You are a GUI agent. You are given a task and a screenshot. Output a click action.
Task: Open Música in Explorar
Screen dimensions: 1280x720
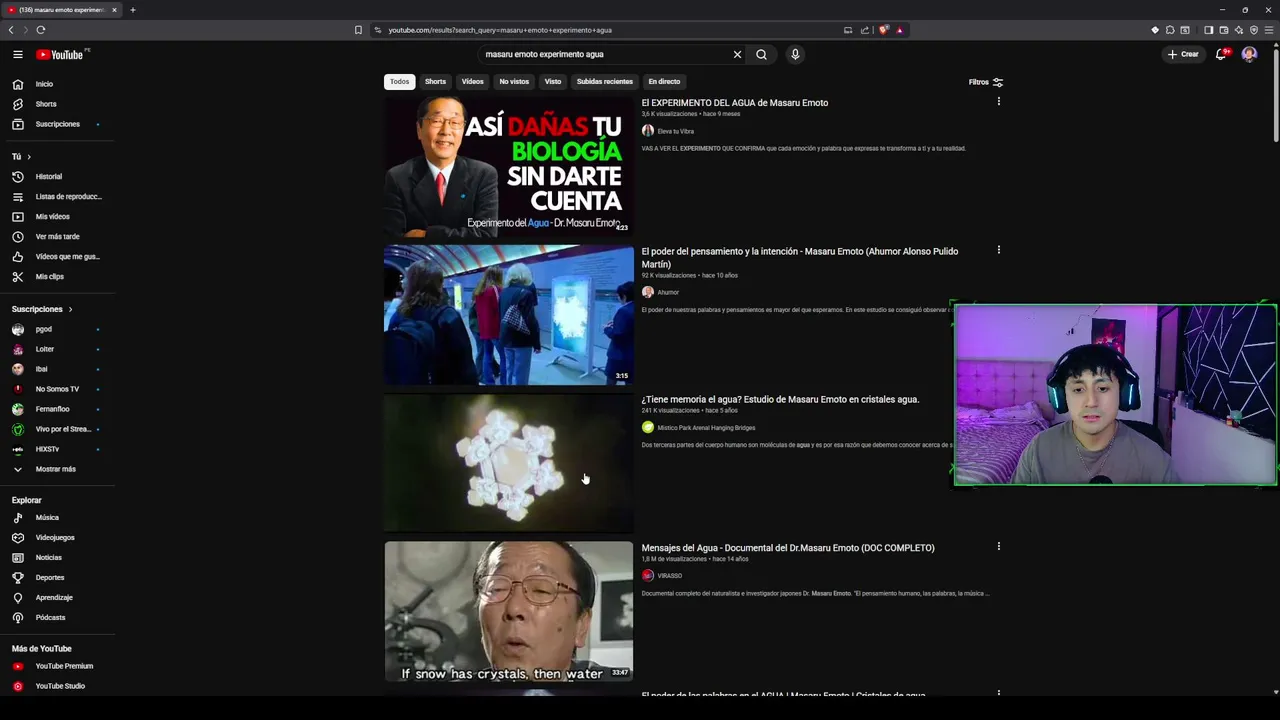[x=57, y=518]
